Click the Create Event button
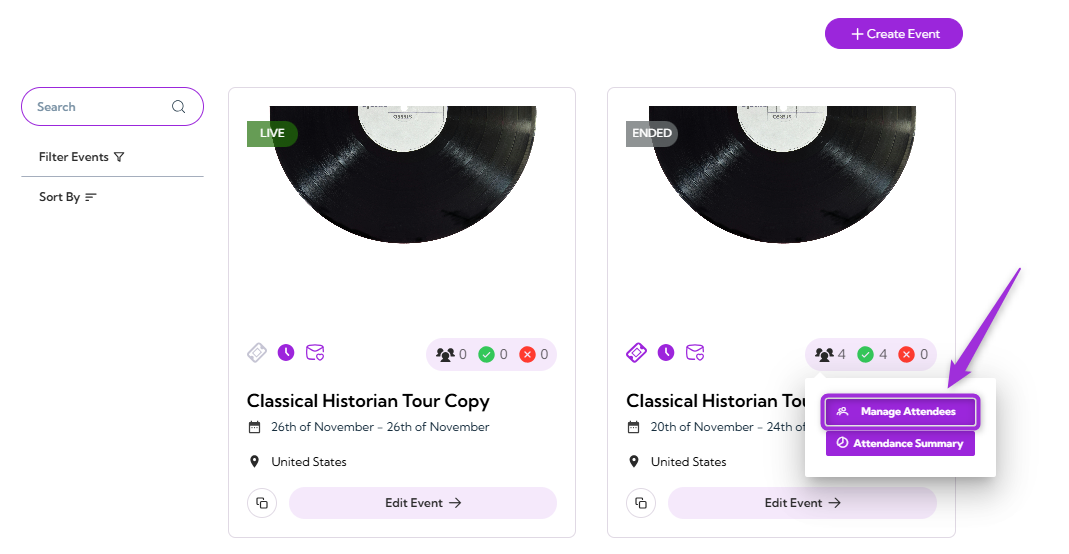The image size is (1069, 554). [x=894, y=33]
